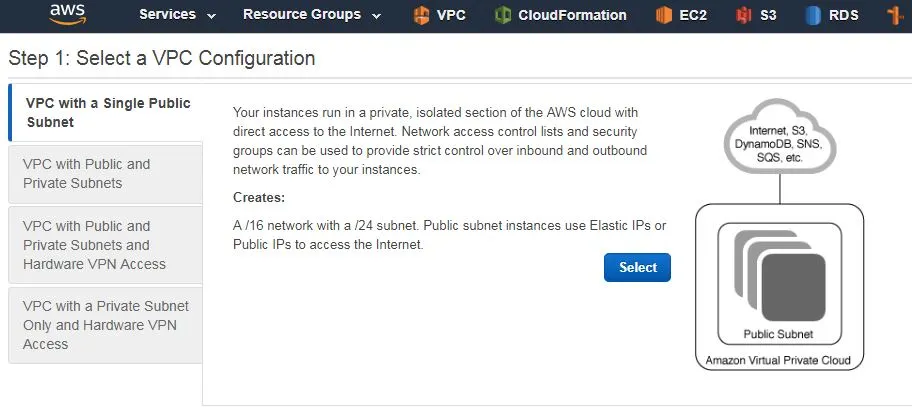912x413 pixels.
Task: Click the Internet cloud diagram icon
Action: point(781,136)
